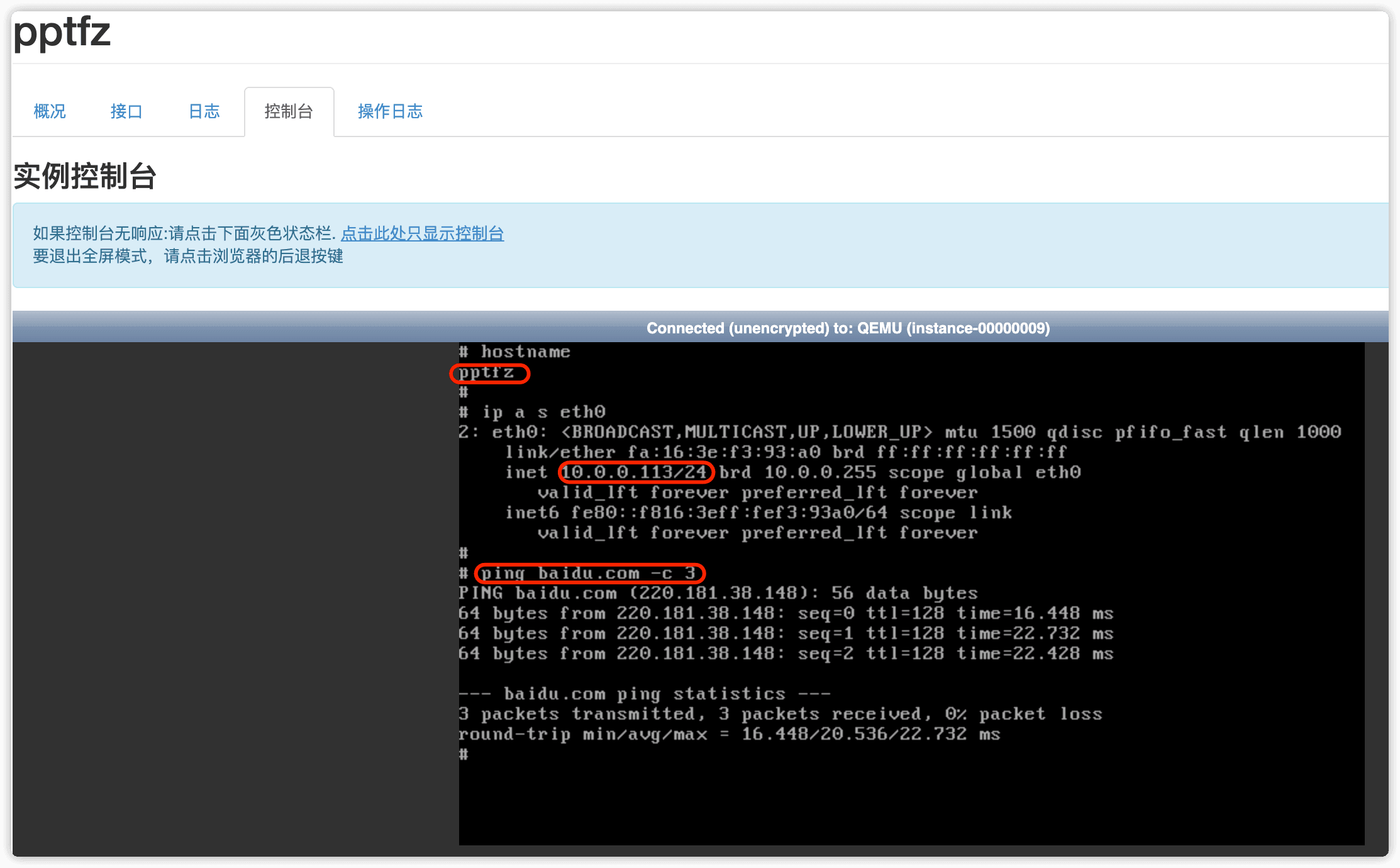Click the seq=0 ttl=128 time=16.448 ms line
This screenshot has width=1400, height=868.
(786, 613)
